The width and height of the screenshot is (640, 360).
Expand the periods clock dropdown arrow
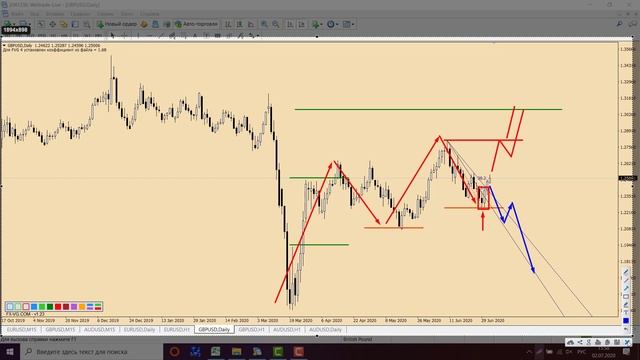pyautogui.click(x=337, y=25)
